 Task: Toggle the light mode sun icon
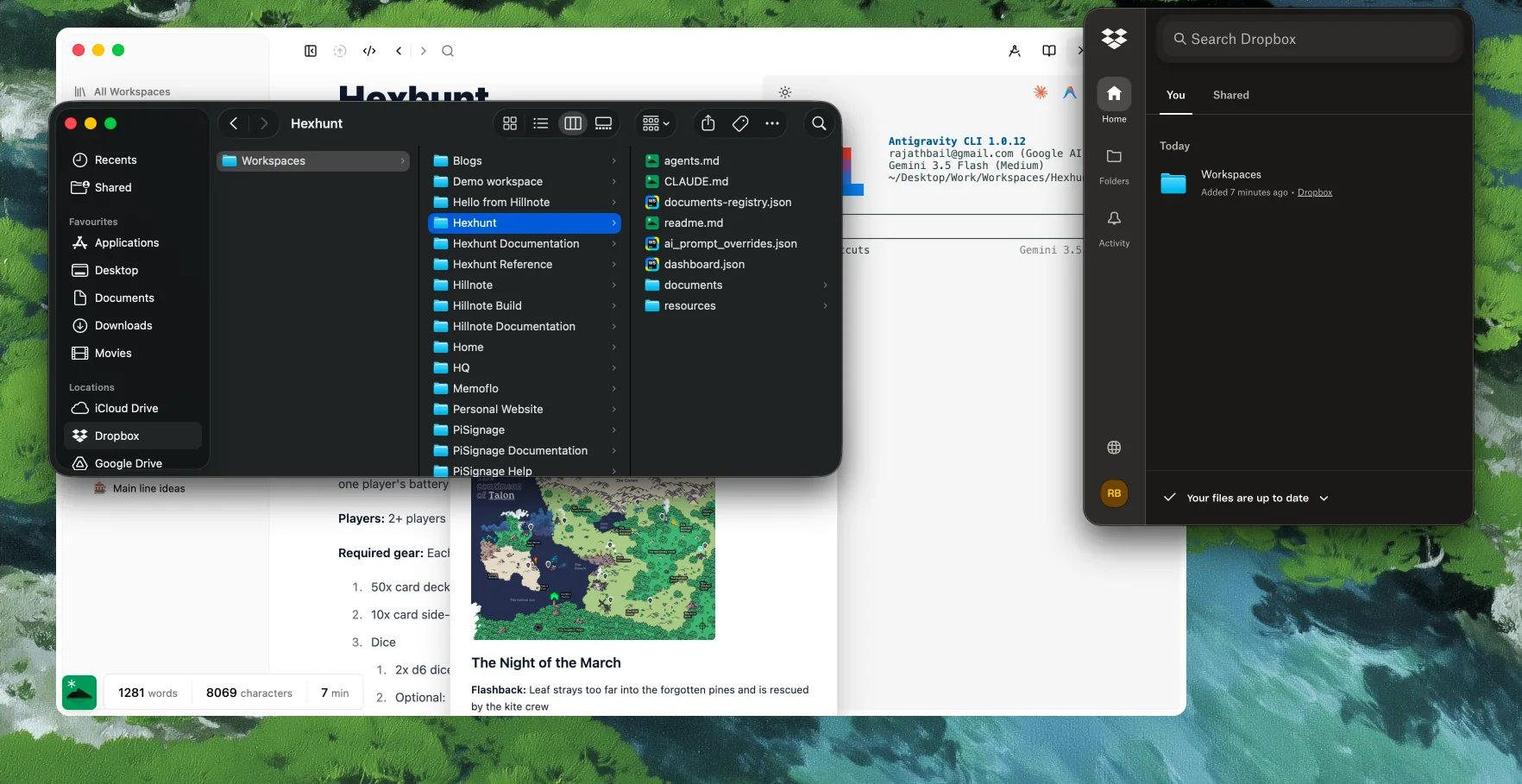(x=784, y=91)
